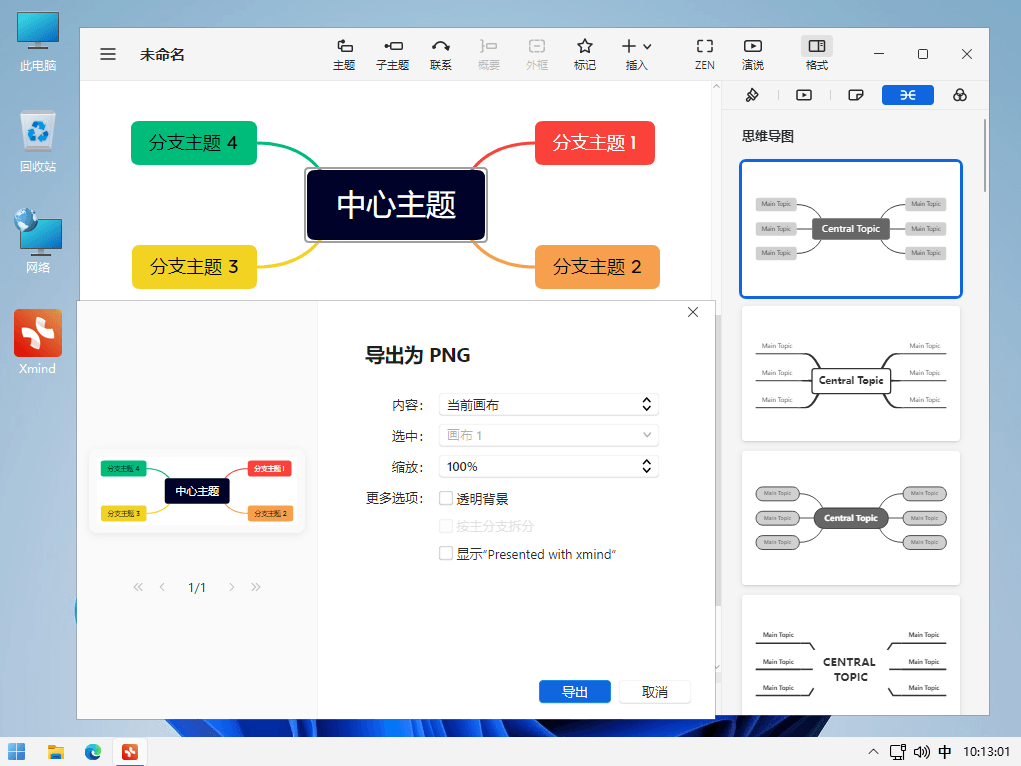1021x766 pixels.
Task: Open 网络 network desktop icon
Action: (x=38, y=242)
